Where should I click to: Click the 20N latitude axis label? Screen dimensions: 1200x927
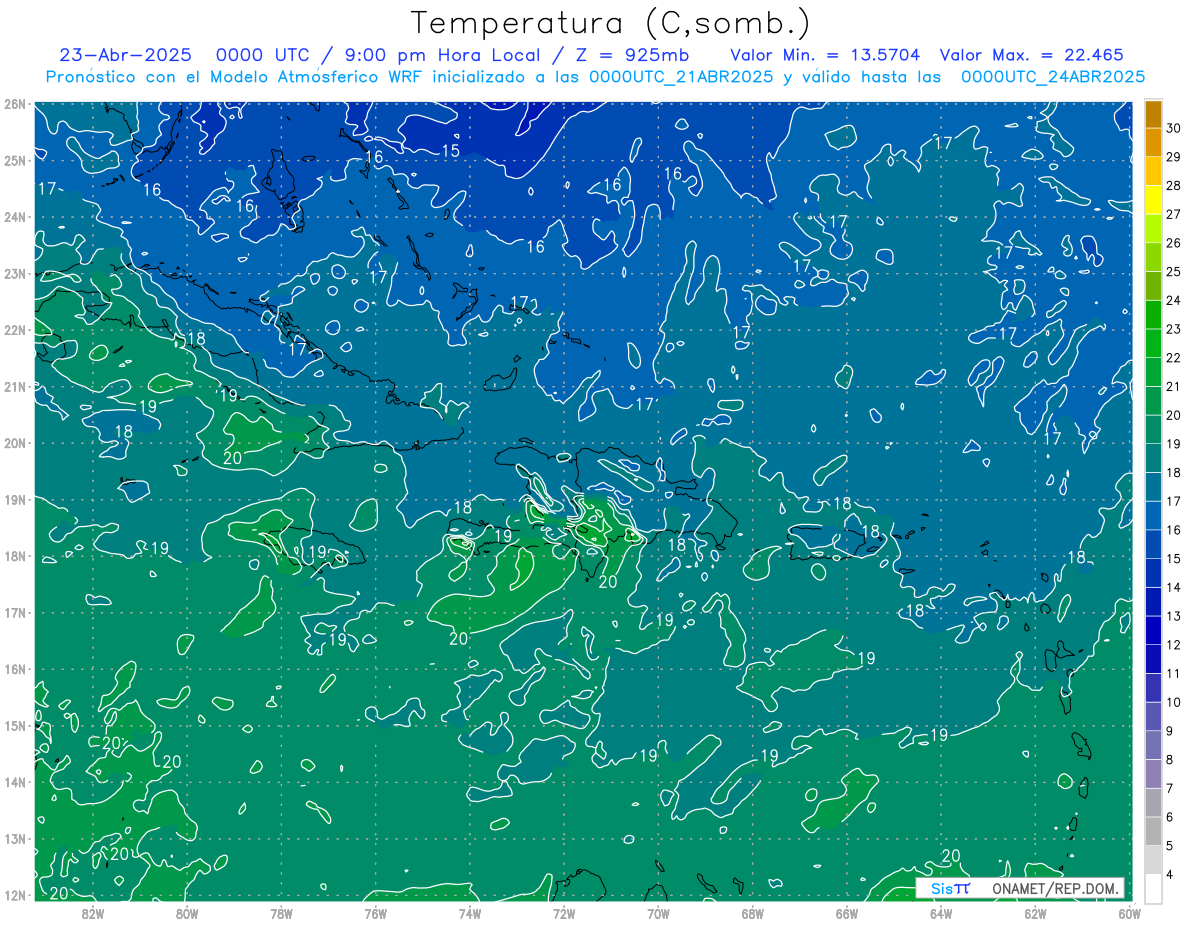click(x=14, y=443)
